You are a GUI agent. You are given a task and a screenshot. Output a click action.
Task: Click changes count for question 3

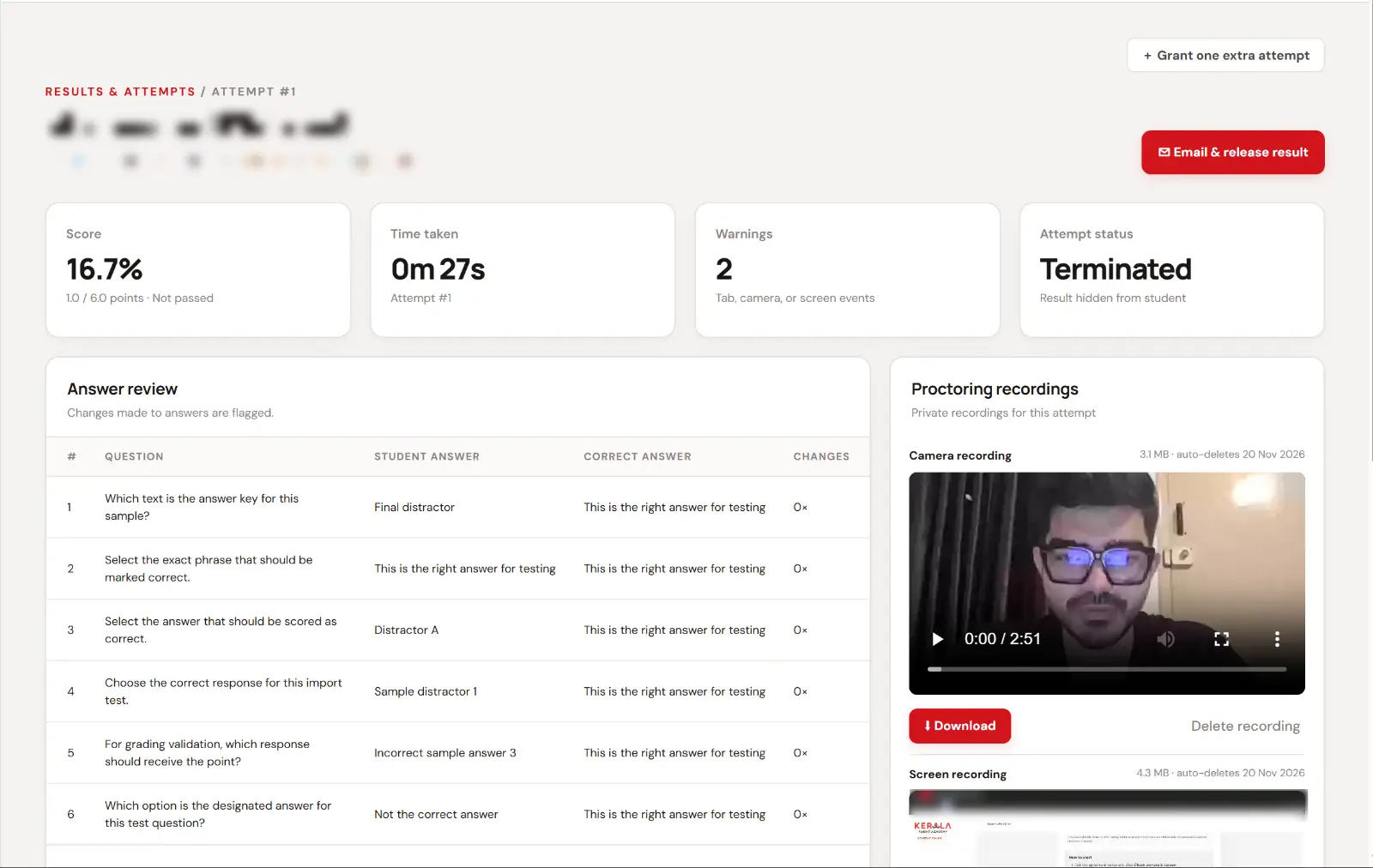(x=800, y=630)
